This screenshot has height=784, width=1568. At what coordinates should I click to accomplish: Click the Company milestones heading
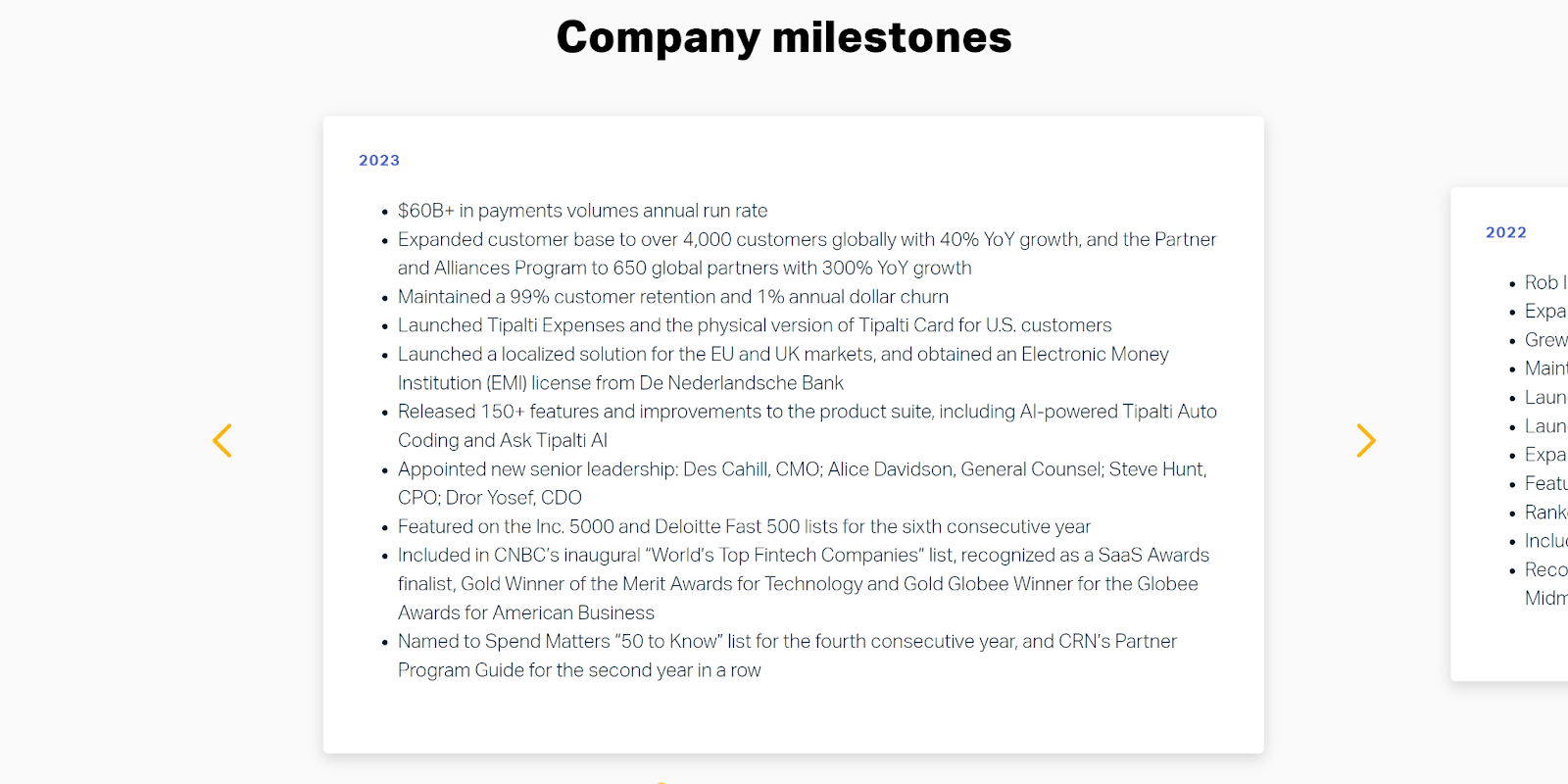(x=784, y=38)
